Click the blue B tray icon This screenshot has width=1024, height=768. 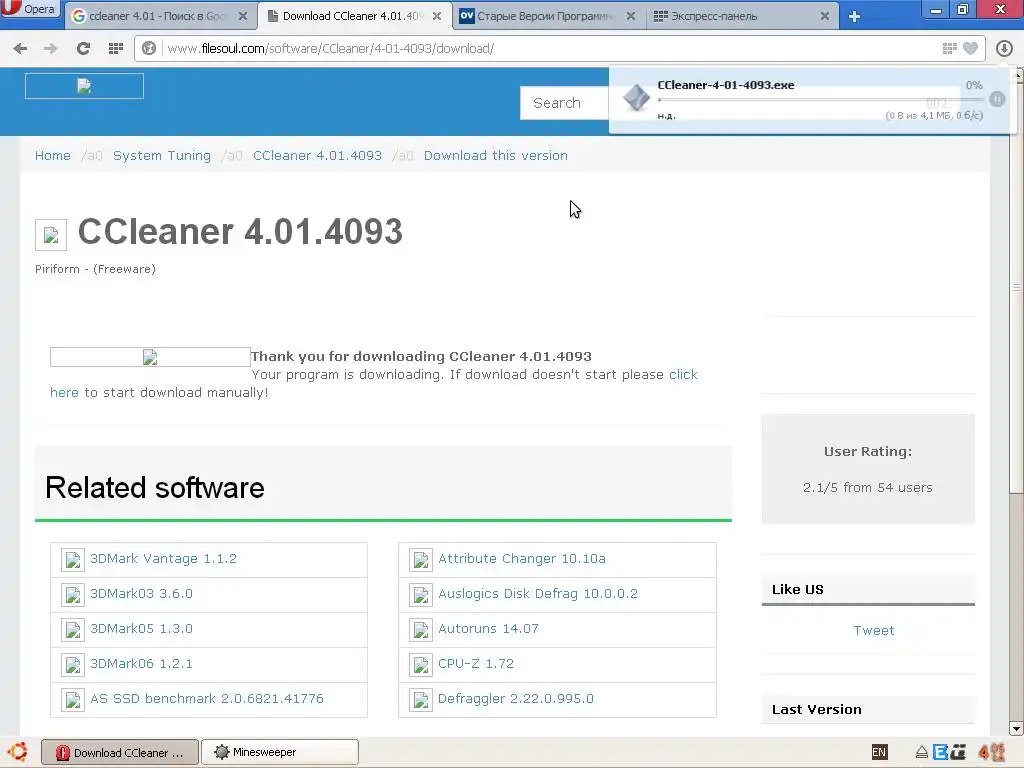point(940,752)
